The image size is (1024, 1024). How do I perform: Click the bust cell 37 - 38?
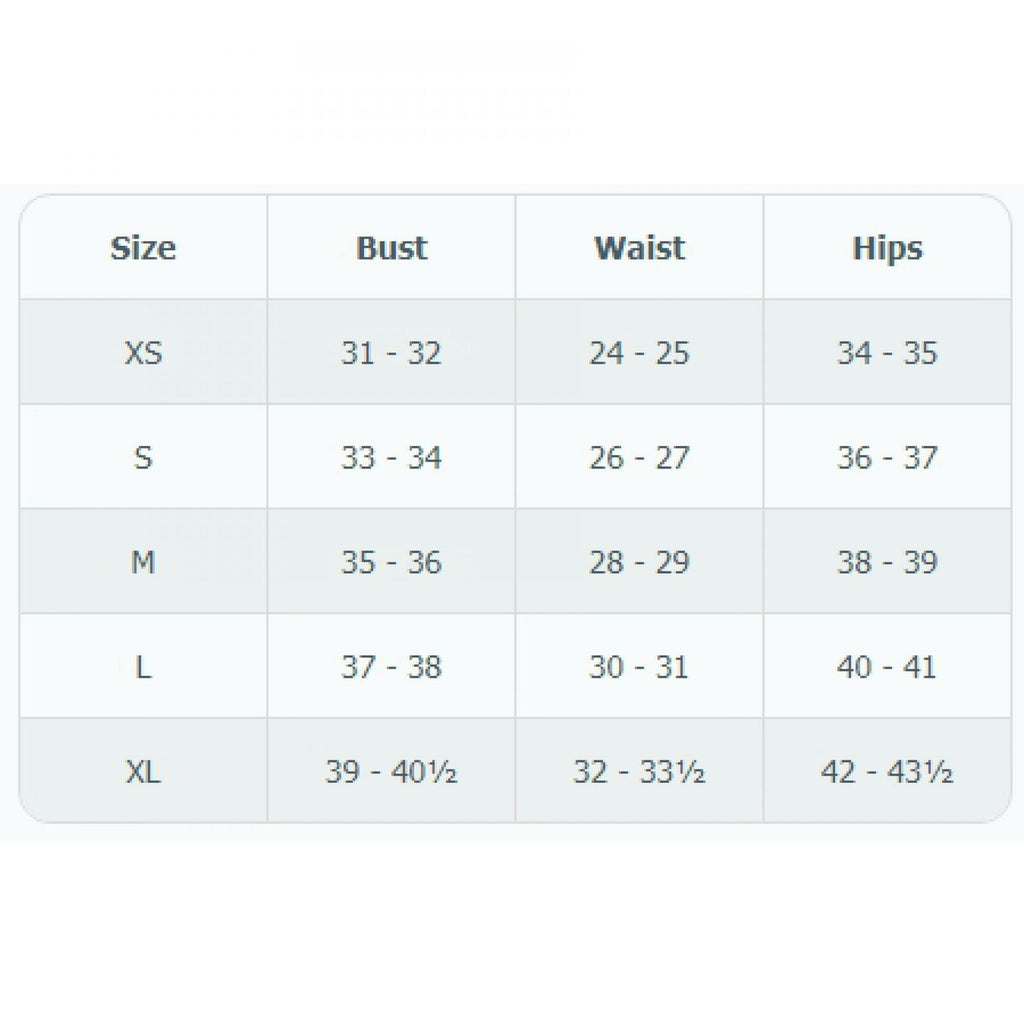pyautogui.click(x=391, y=667)
